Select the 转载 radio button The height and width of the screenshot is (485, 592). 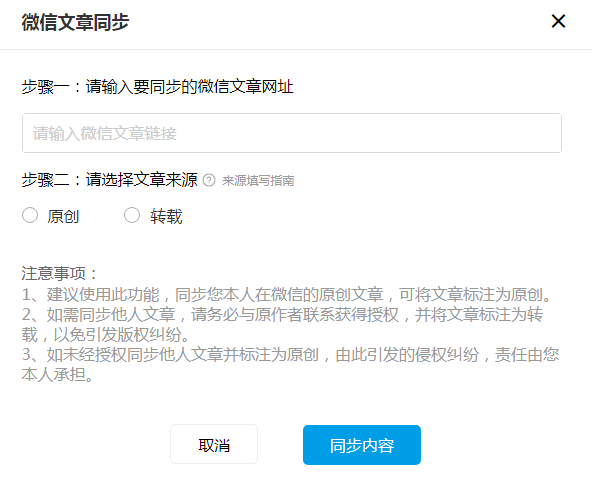pyautogui.click(x=132, y=216)
